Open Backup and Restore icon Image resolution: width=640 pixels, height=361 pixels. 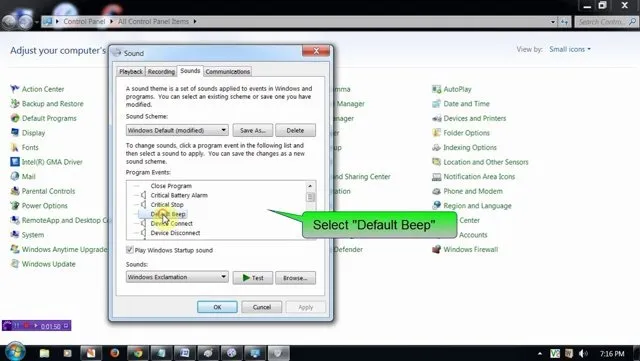click(x=15, y=104)
